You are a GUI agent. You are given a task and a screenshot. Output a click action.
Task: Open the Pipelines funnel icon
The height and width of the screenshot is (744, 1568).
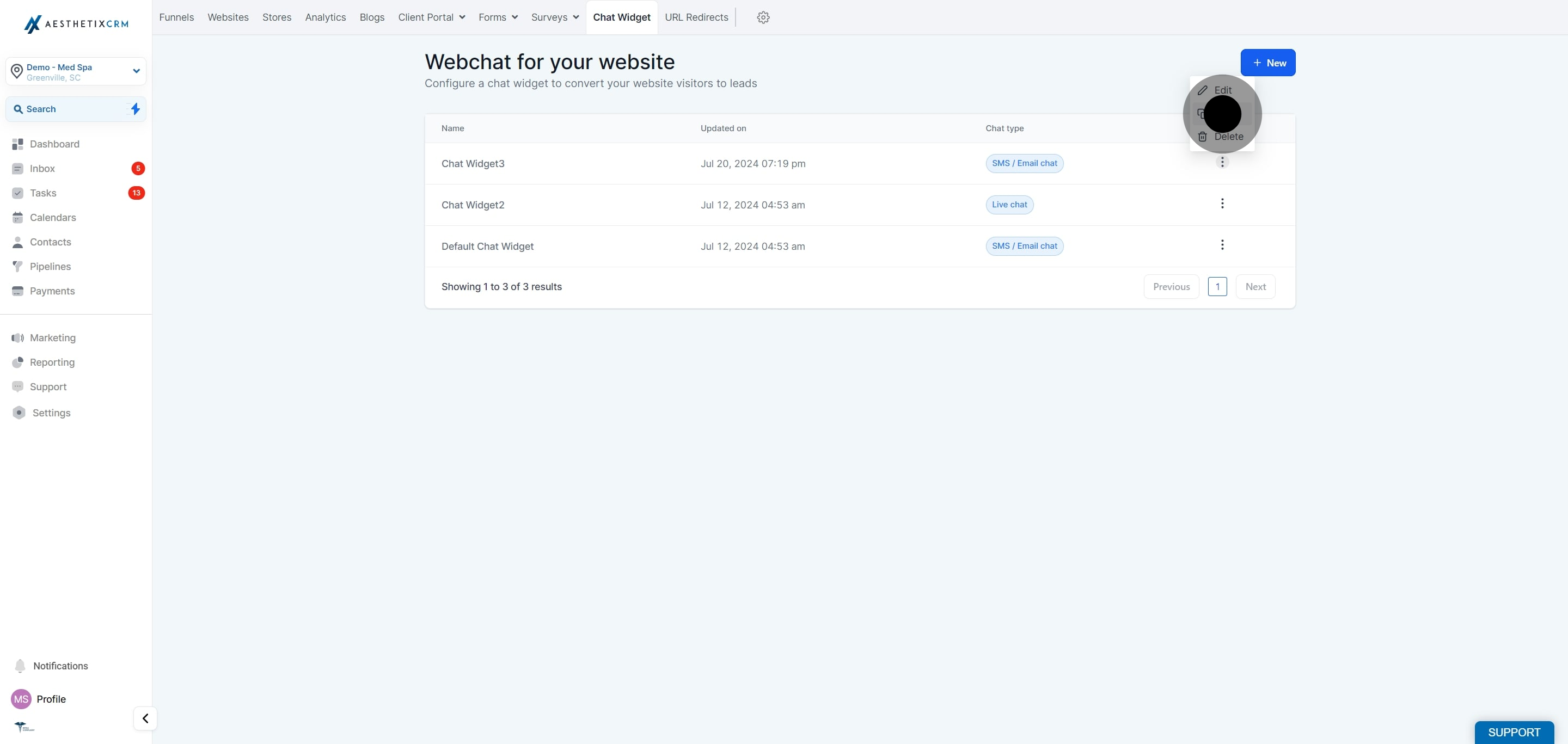[17, 267]
